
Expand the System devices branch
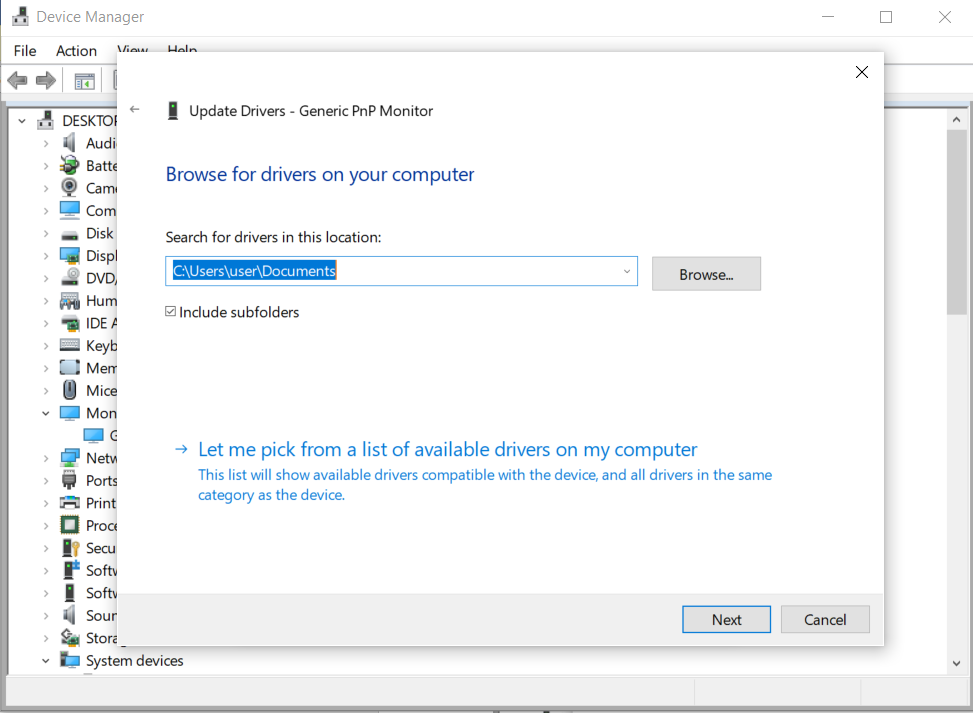tap(45, 660)
